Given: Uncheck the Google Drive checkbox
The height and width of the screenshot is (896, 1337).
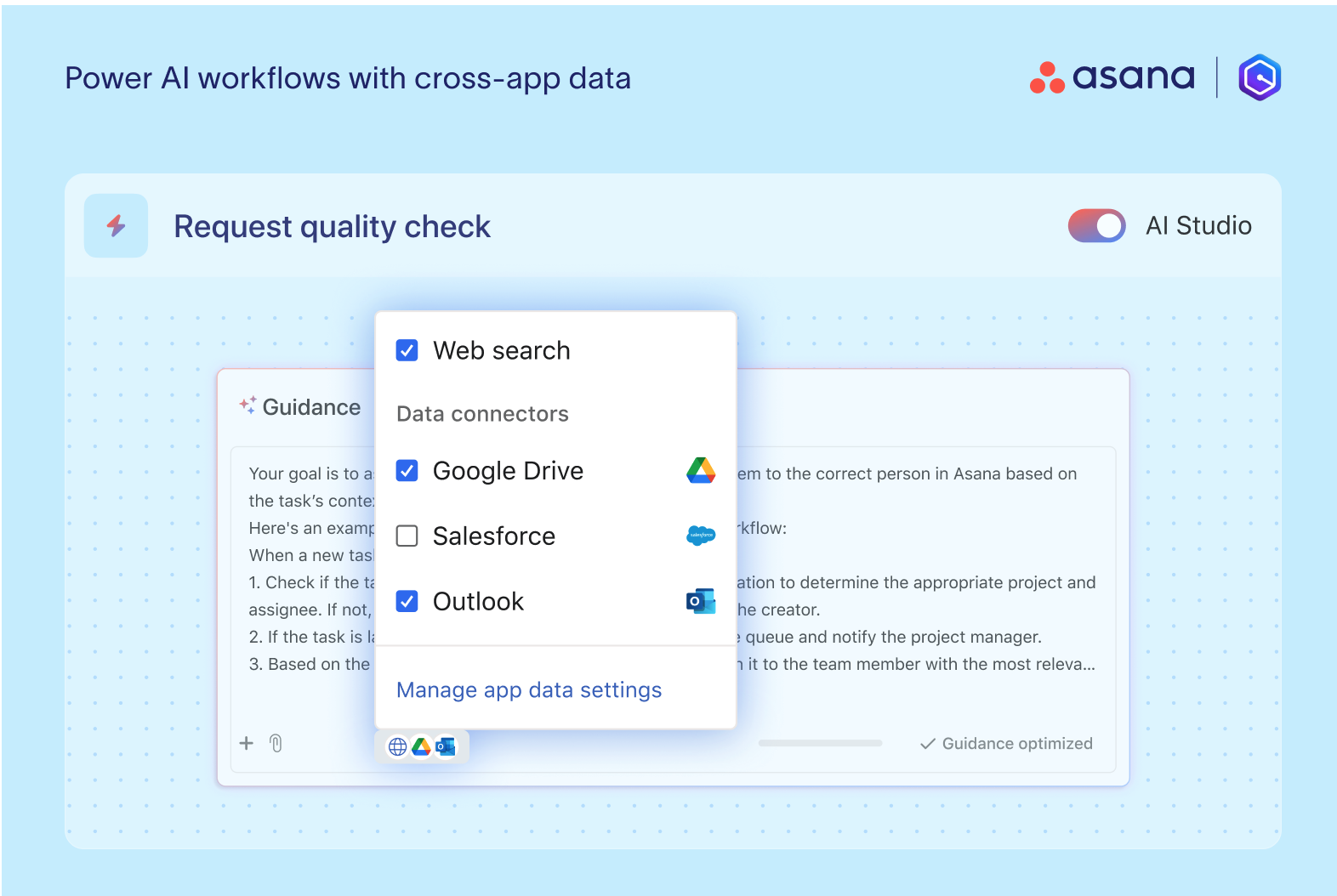Looking at the screenshot, I should tap(407, 471).
